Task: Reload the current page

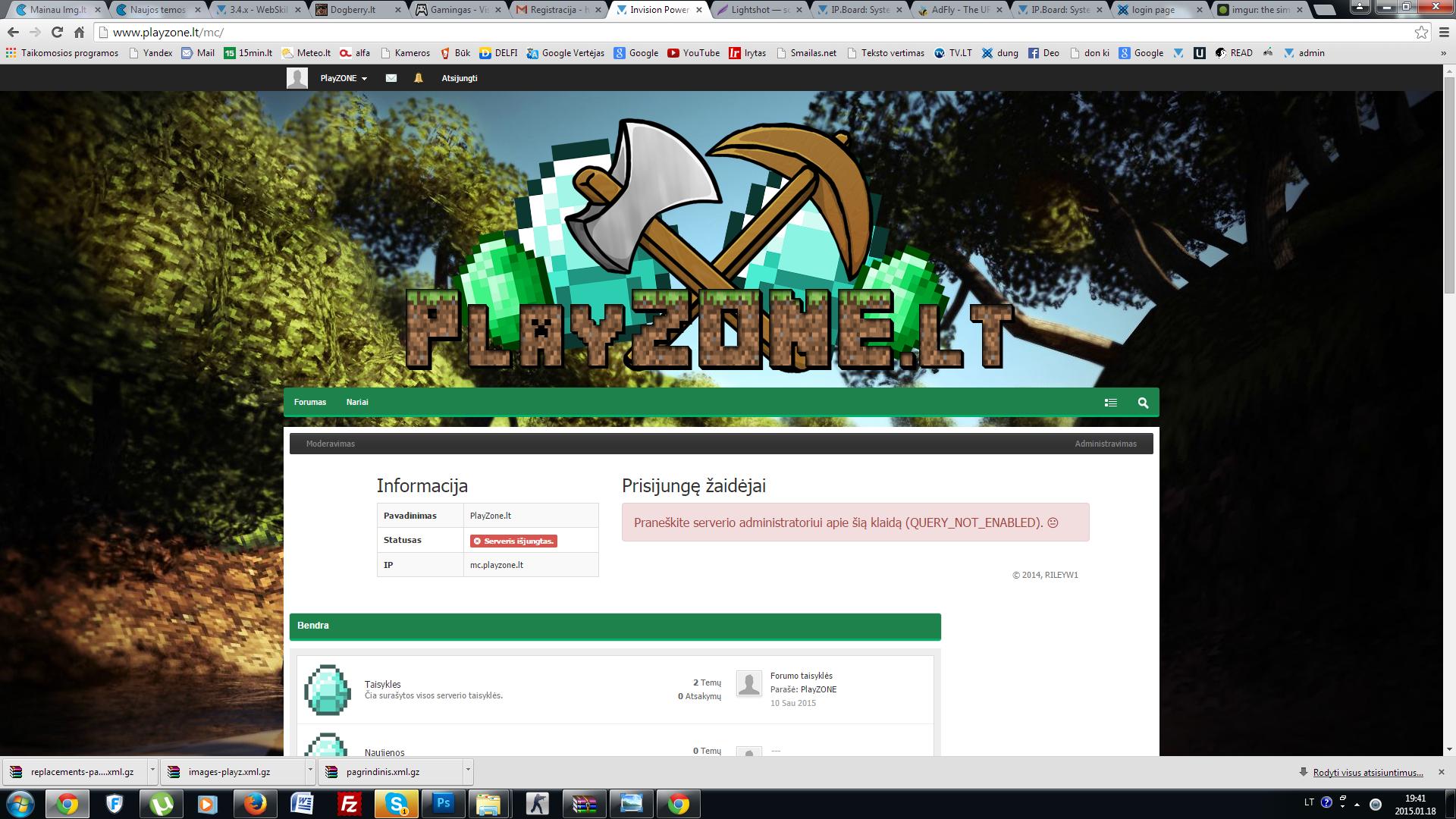Action: click(x=57, y=32)
